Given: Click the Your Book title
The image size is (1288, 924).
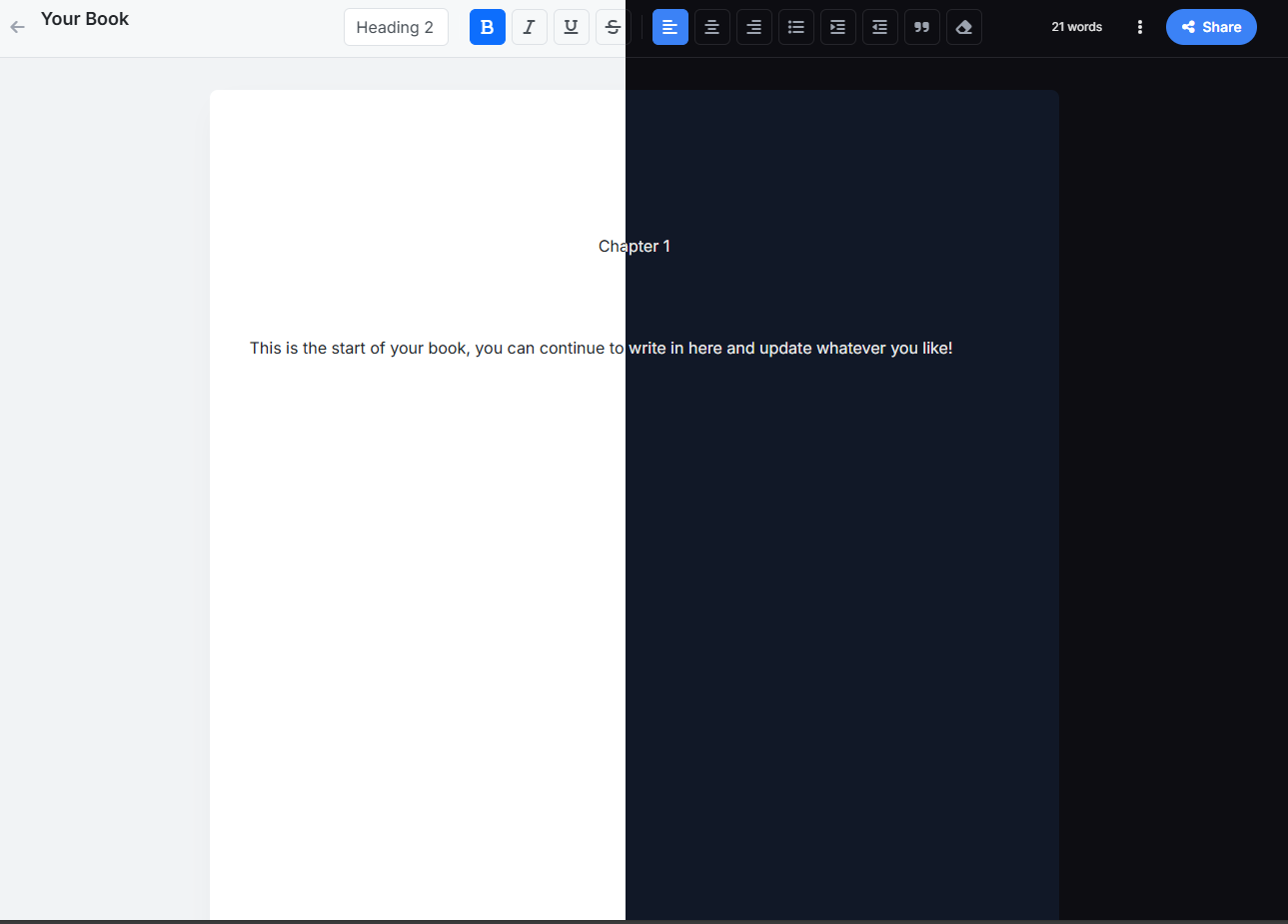Looking at the screenshot, I should click(85, 19).
